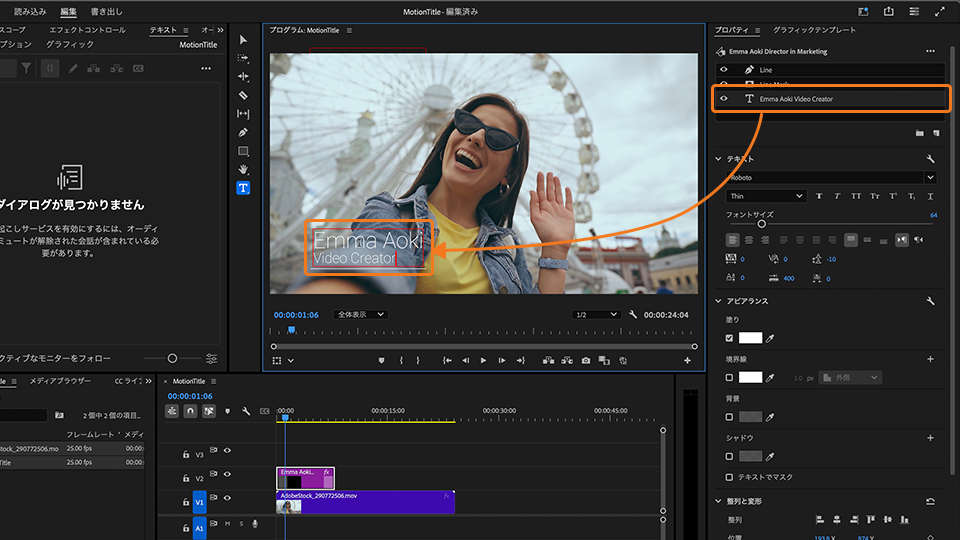The height and width of the screenshot is (540, 960).
Task: Enable the Shadow (シャドウ) checkbox
Action: [729, 457]
